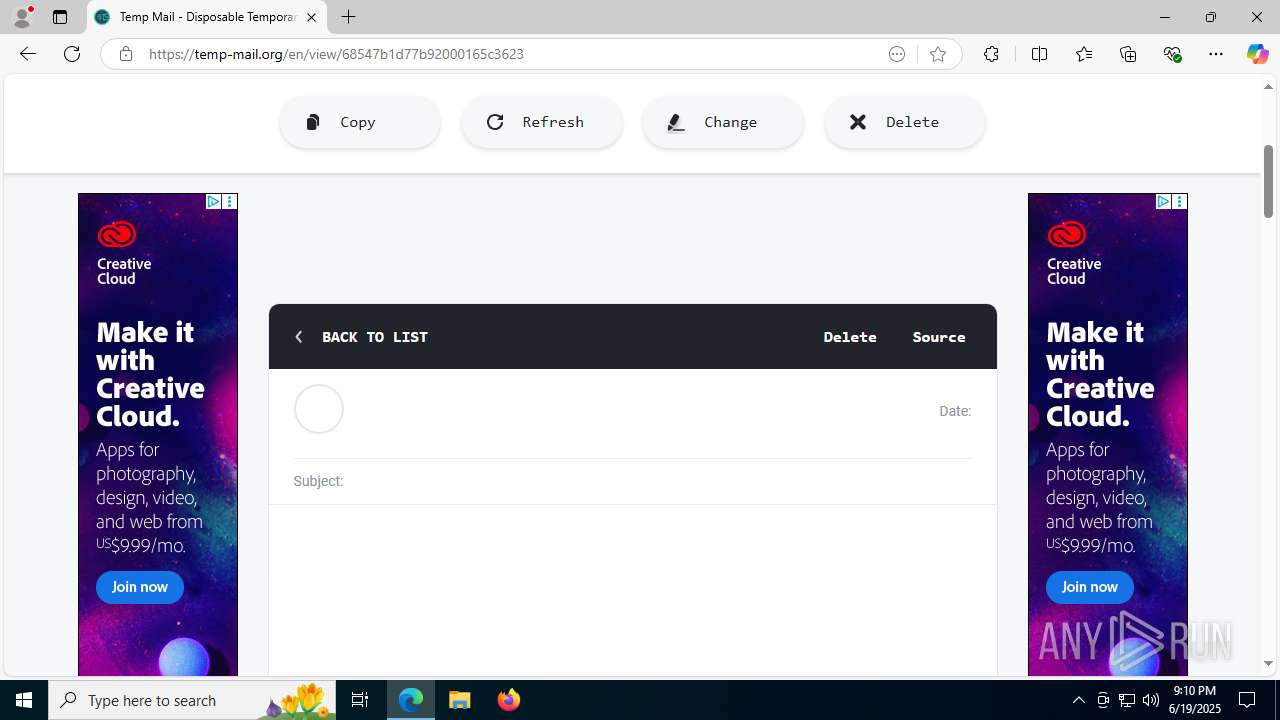Add this page to favorites star
This screenshot has height=720, width=1280.
coord(938,54)
